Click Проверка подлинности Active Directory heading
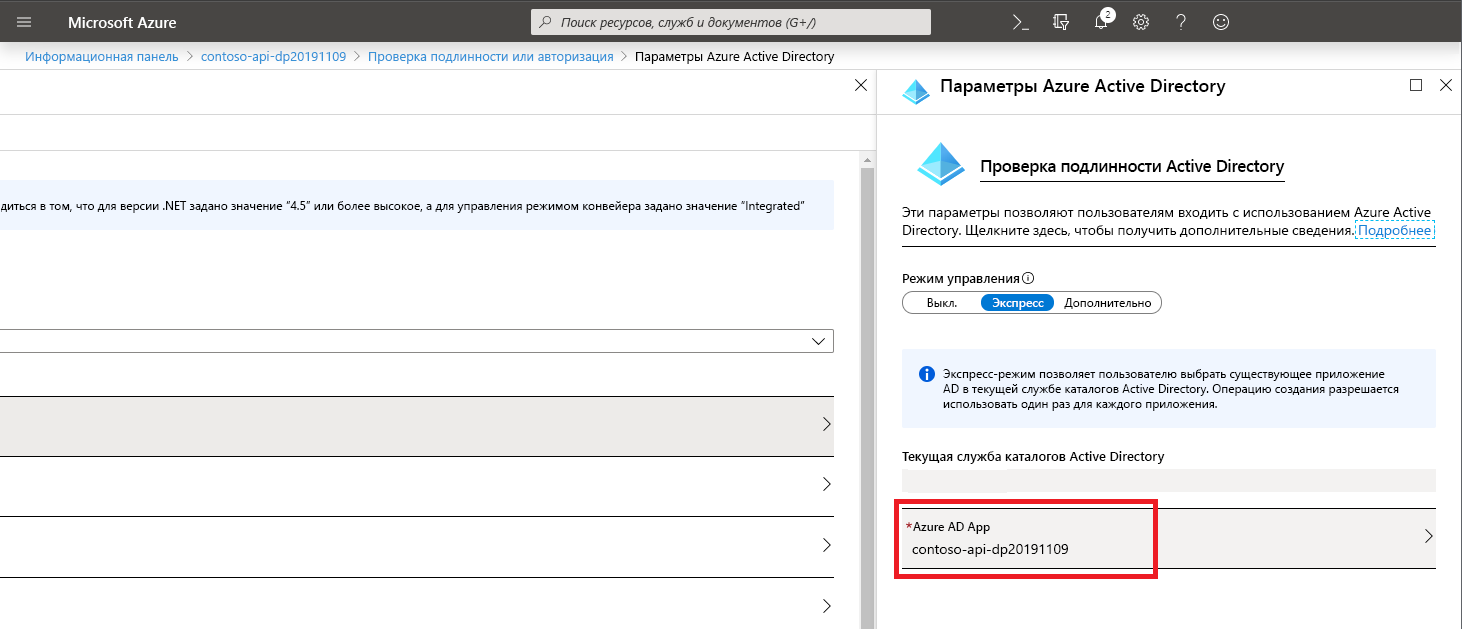Screen dimensions: 1462x629 click(x=1132, y=167)
